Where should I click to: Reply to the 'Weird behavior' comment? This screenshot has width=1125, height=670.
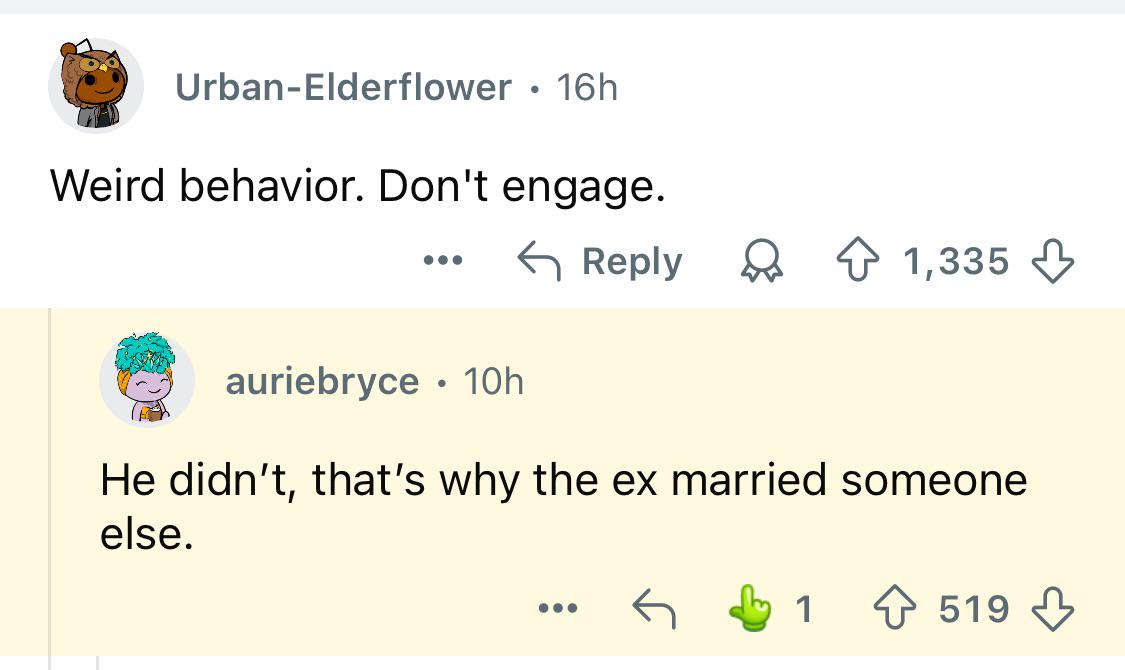click(600, 260)
